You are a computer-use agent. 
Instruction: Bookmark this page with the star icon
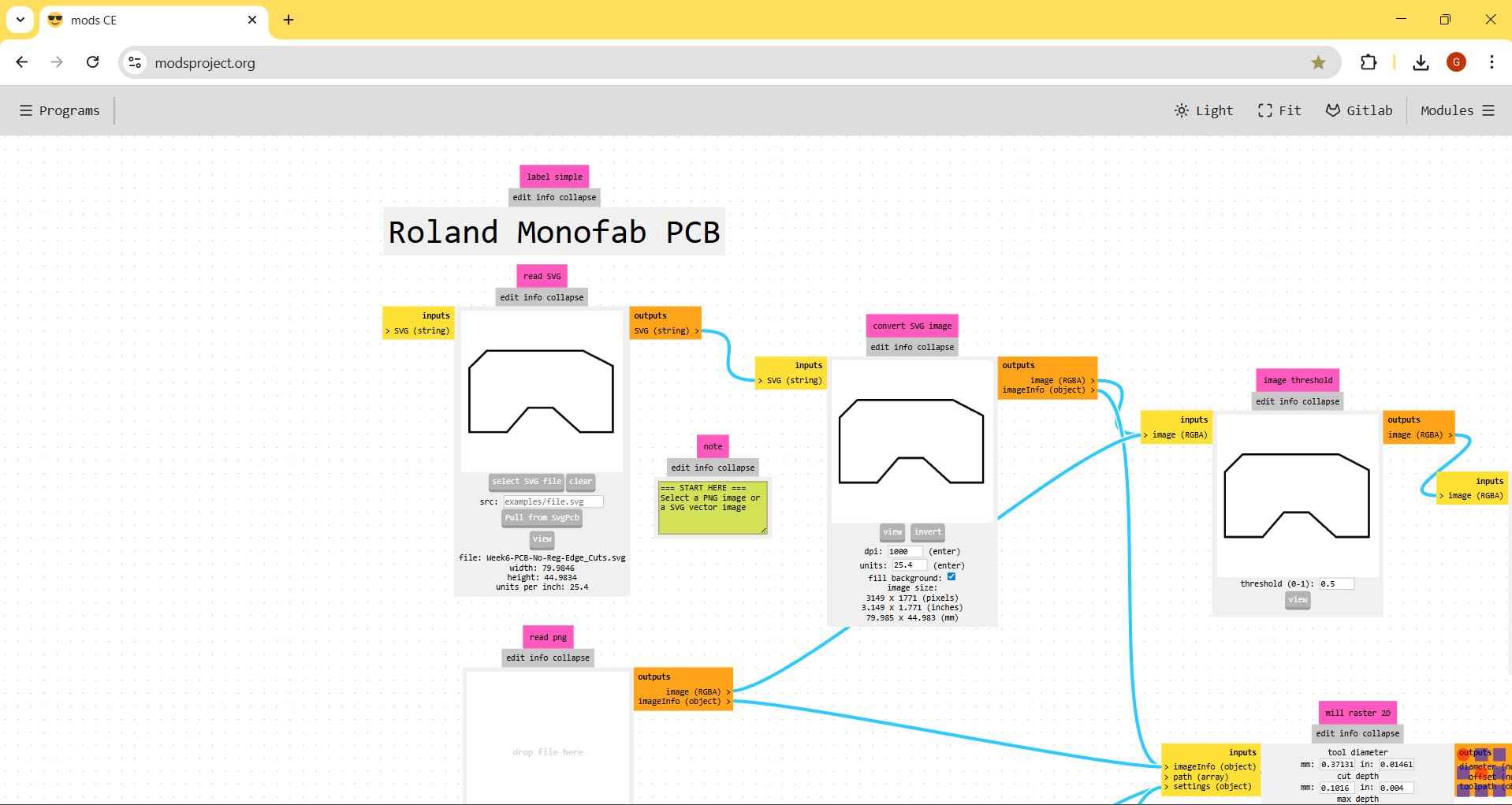[1318, 62]
